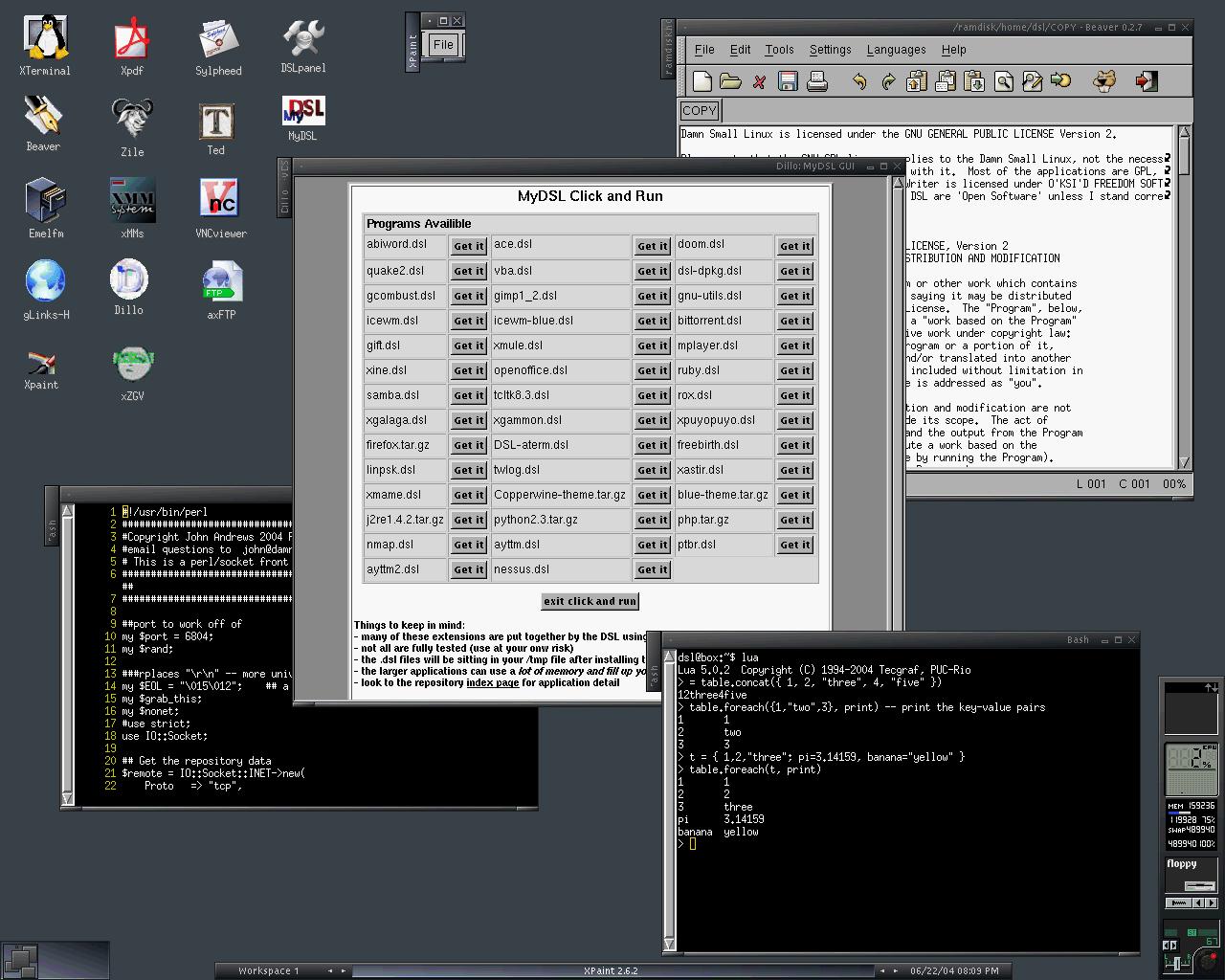Open Beaver's Edit menu
Screen dimensions: 1225x980
tap(741, 50)
